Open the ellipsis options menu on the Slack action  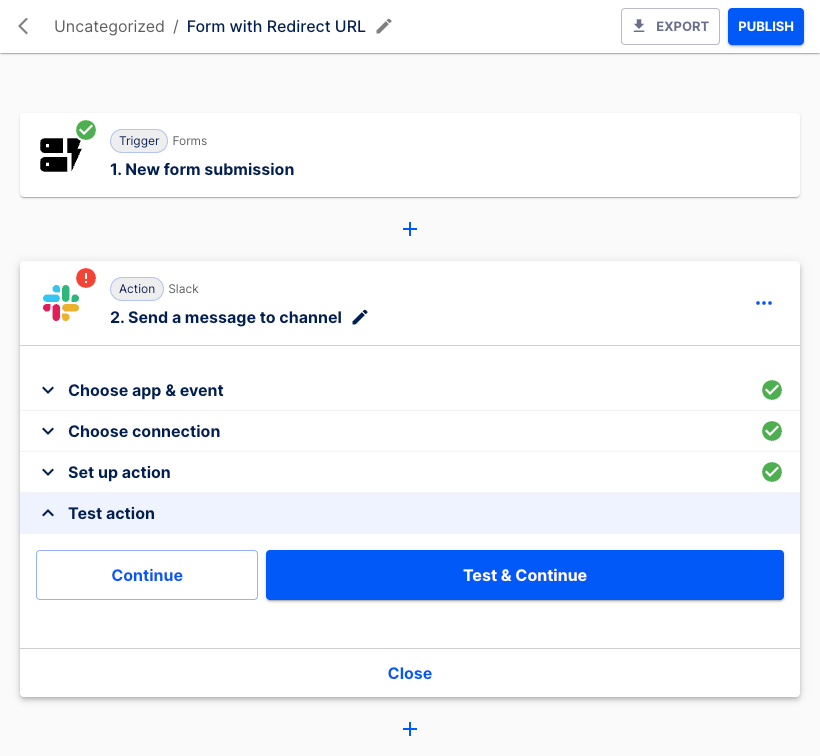point(764,303)
